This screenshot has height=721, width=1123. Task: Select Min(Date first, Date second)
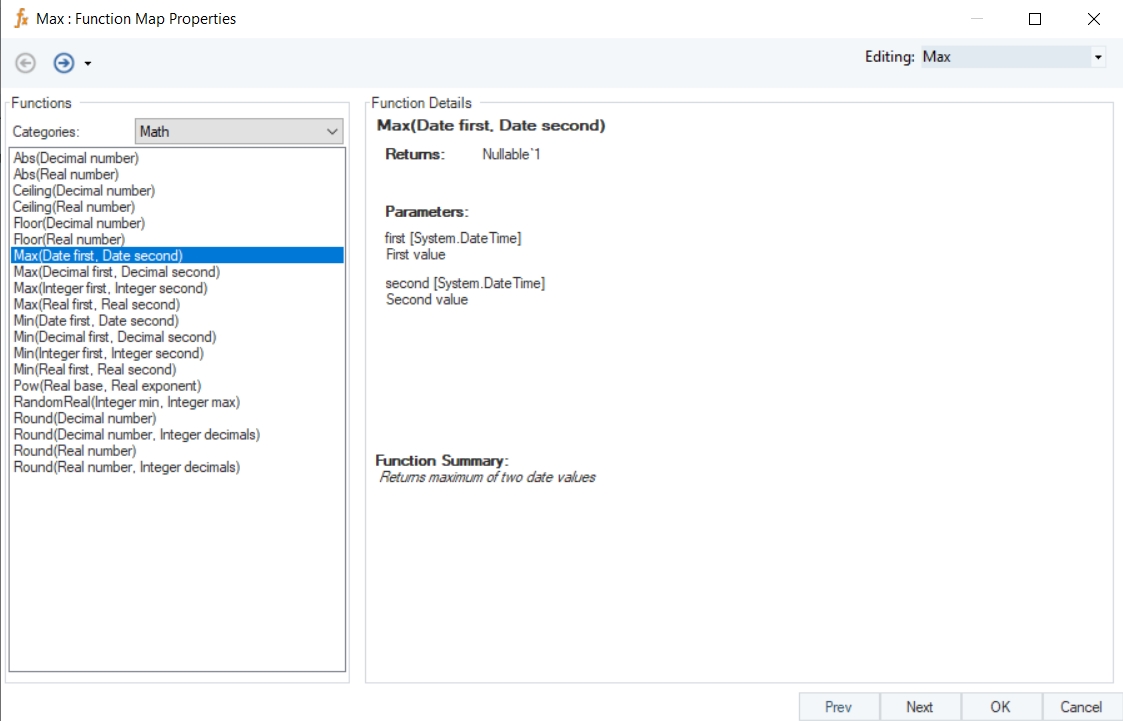(96, 321)
